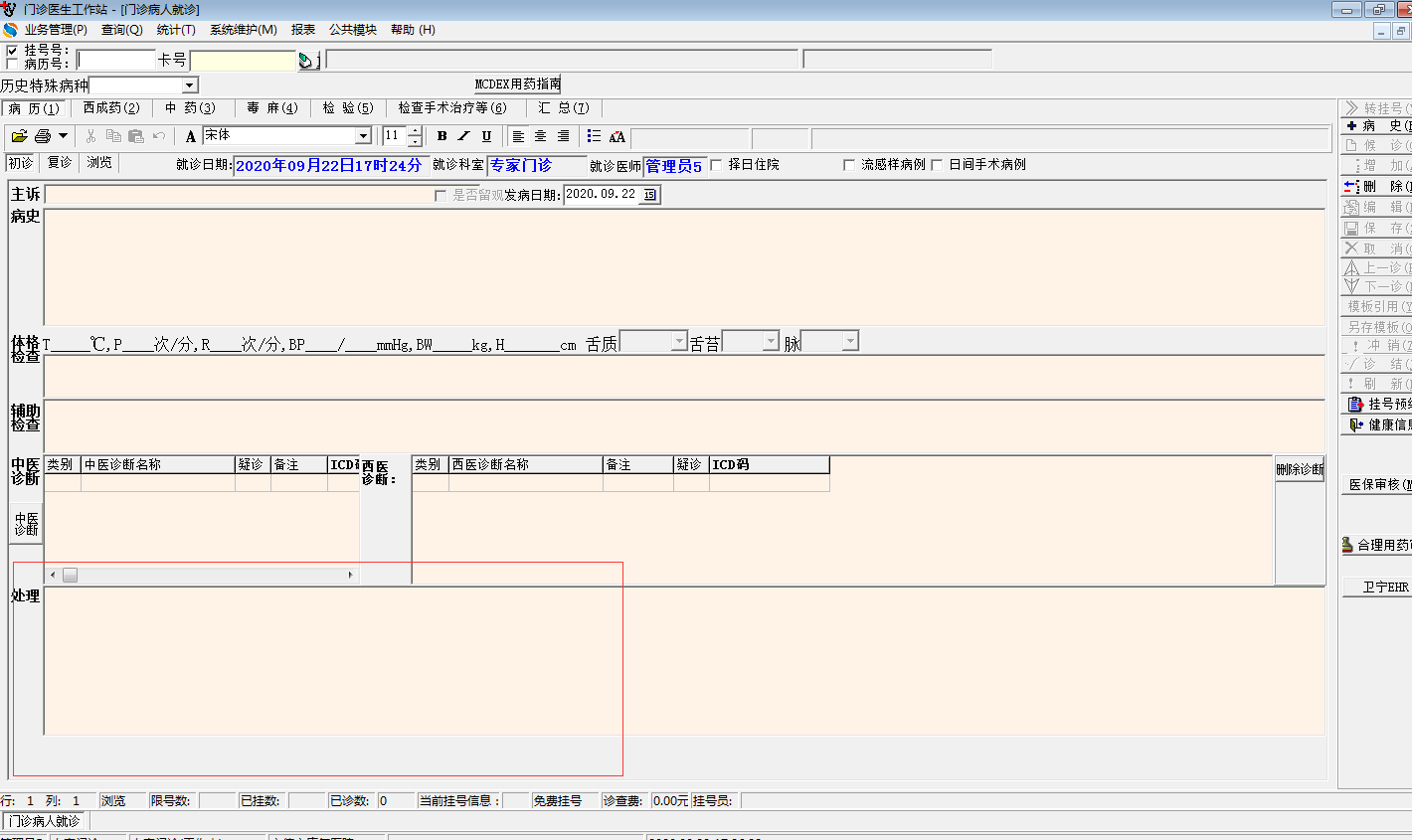Center-align the text
Screen dimensions: 1412x840
tap(541, 136)
